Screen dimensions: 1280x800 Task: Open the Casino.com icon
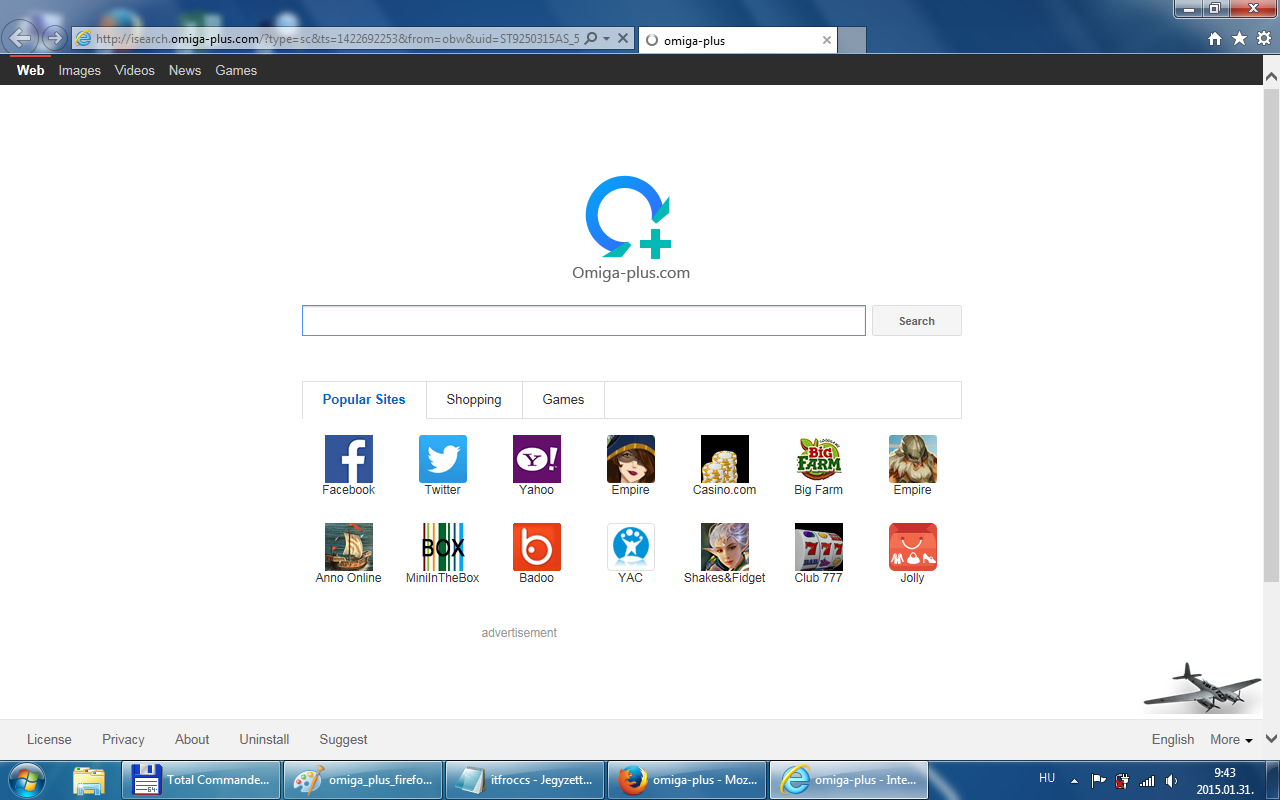pos(724,459)
